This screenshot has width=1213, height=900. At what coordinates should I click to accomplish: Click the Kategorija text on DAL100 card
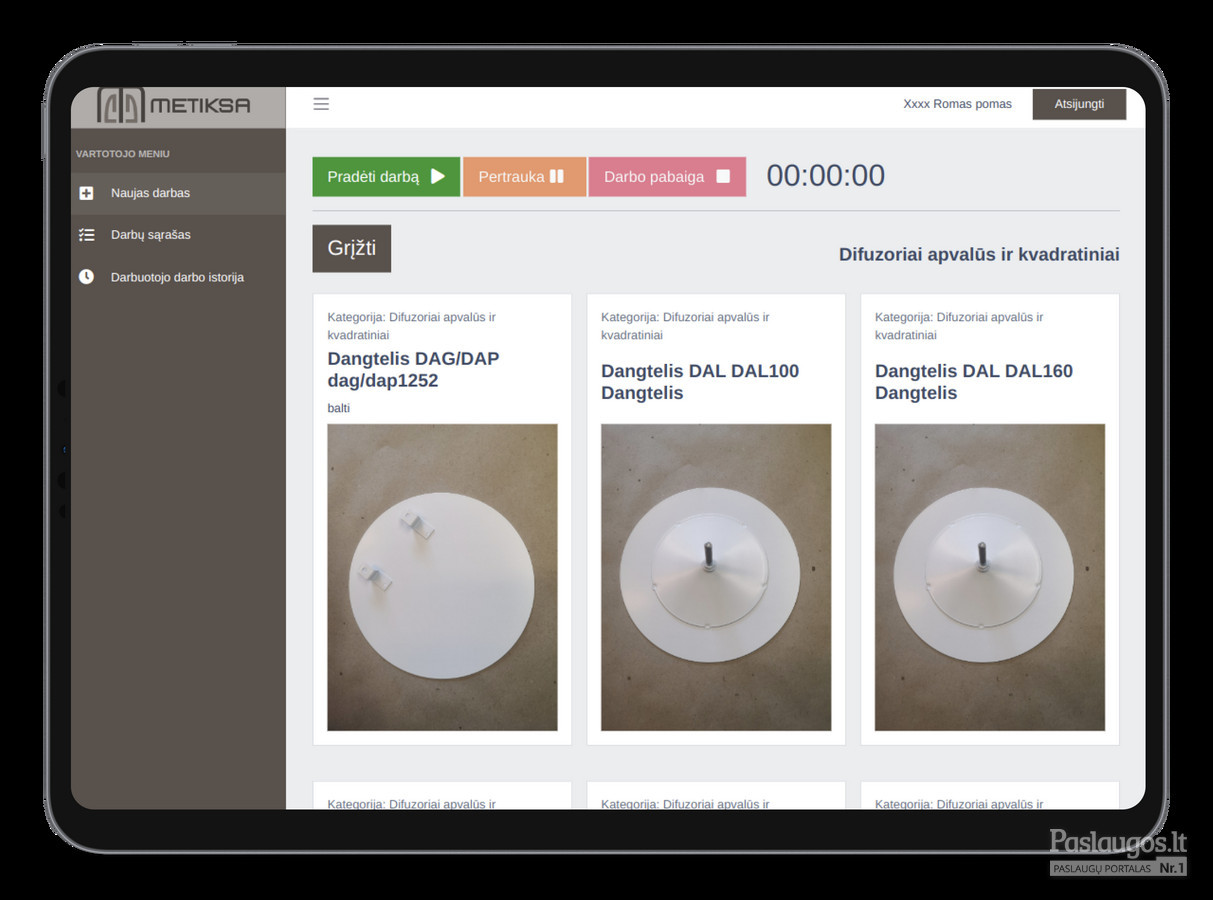click(x=685, y=326)
